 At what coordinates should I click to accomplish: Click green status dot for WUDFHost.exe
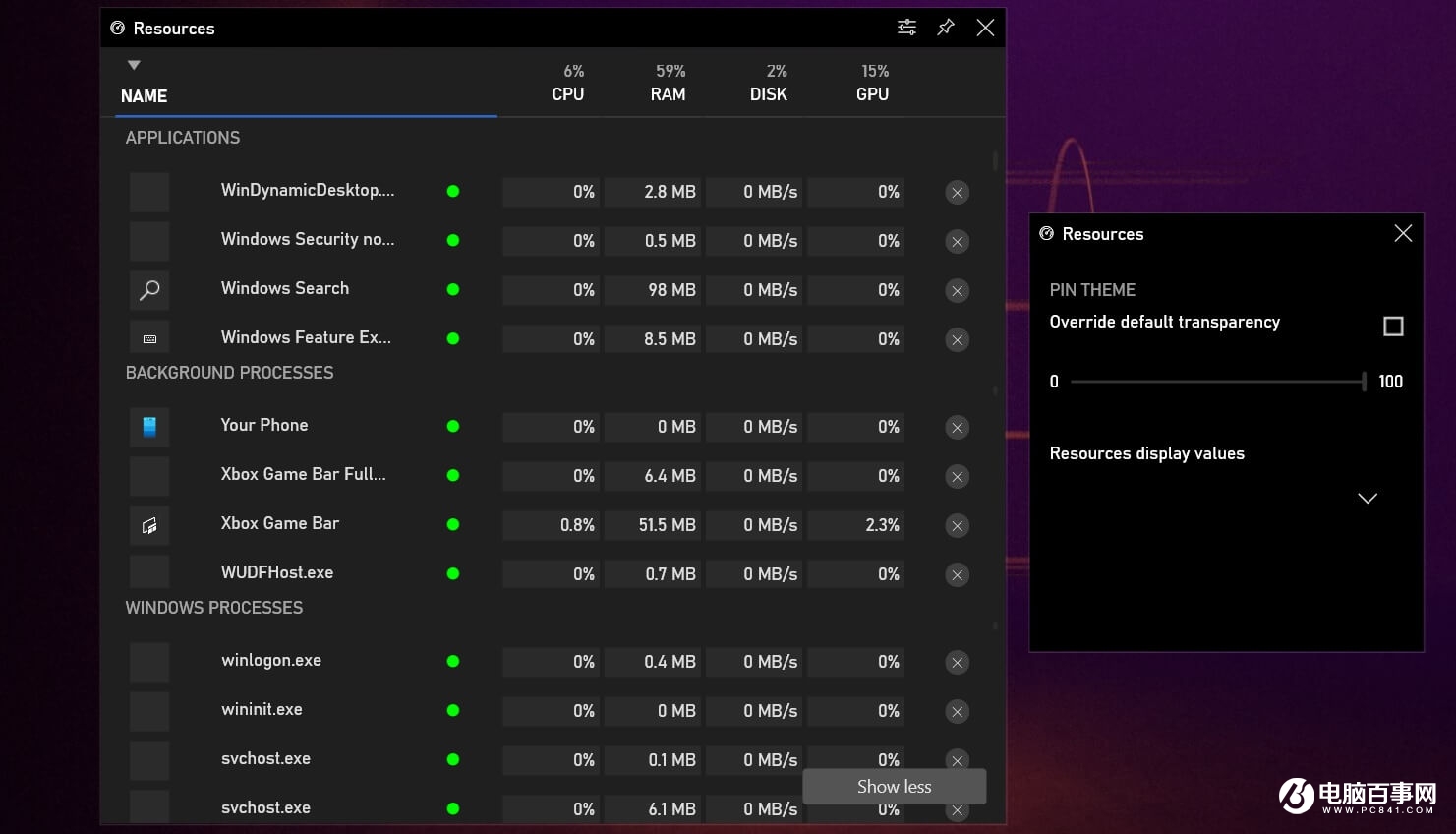pyautogui.click(x=453, y=573)
